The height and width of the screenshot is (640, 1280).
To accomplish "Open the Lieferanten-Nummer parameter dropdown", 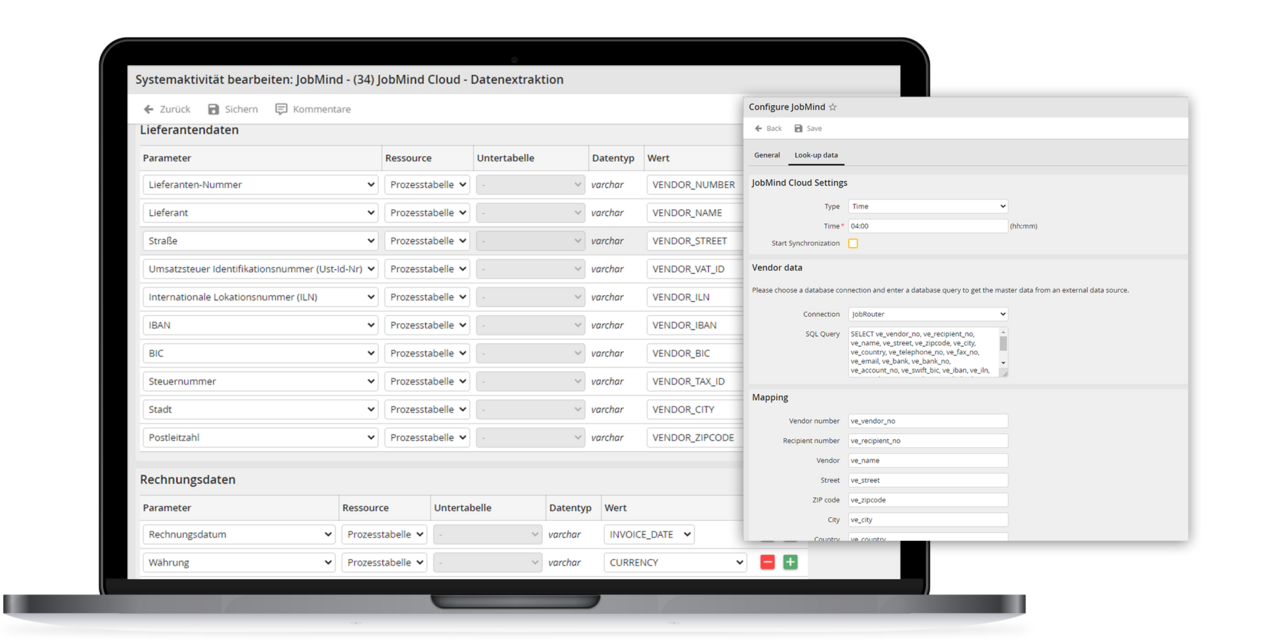I will pyautogui.click(x=260, y=185).
